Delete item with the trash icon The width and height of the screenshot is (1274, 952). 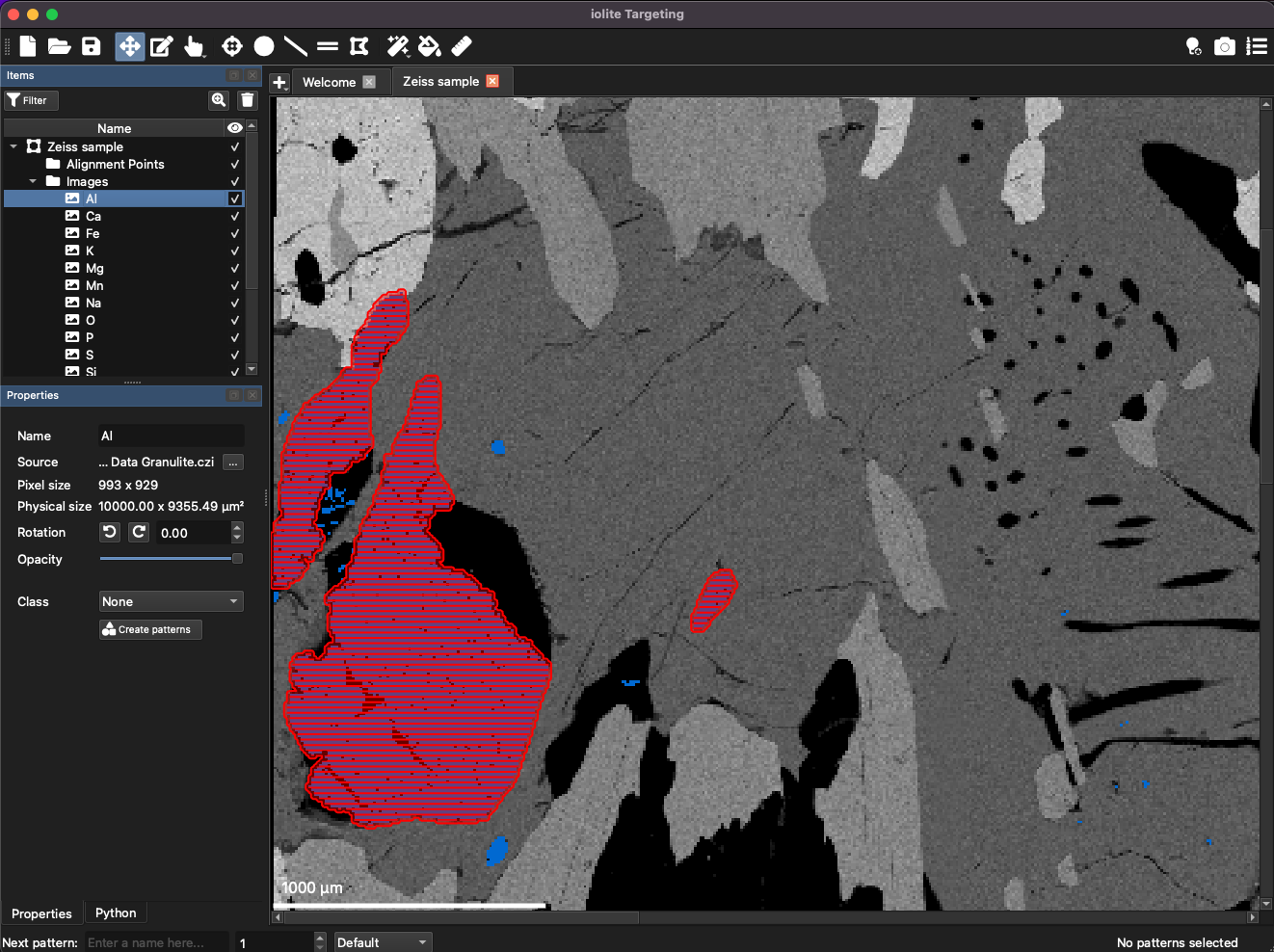[x=248, y=100]
